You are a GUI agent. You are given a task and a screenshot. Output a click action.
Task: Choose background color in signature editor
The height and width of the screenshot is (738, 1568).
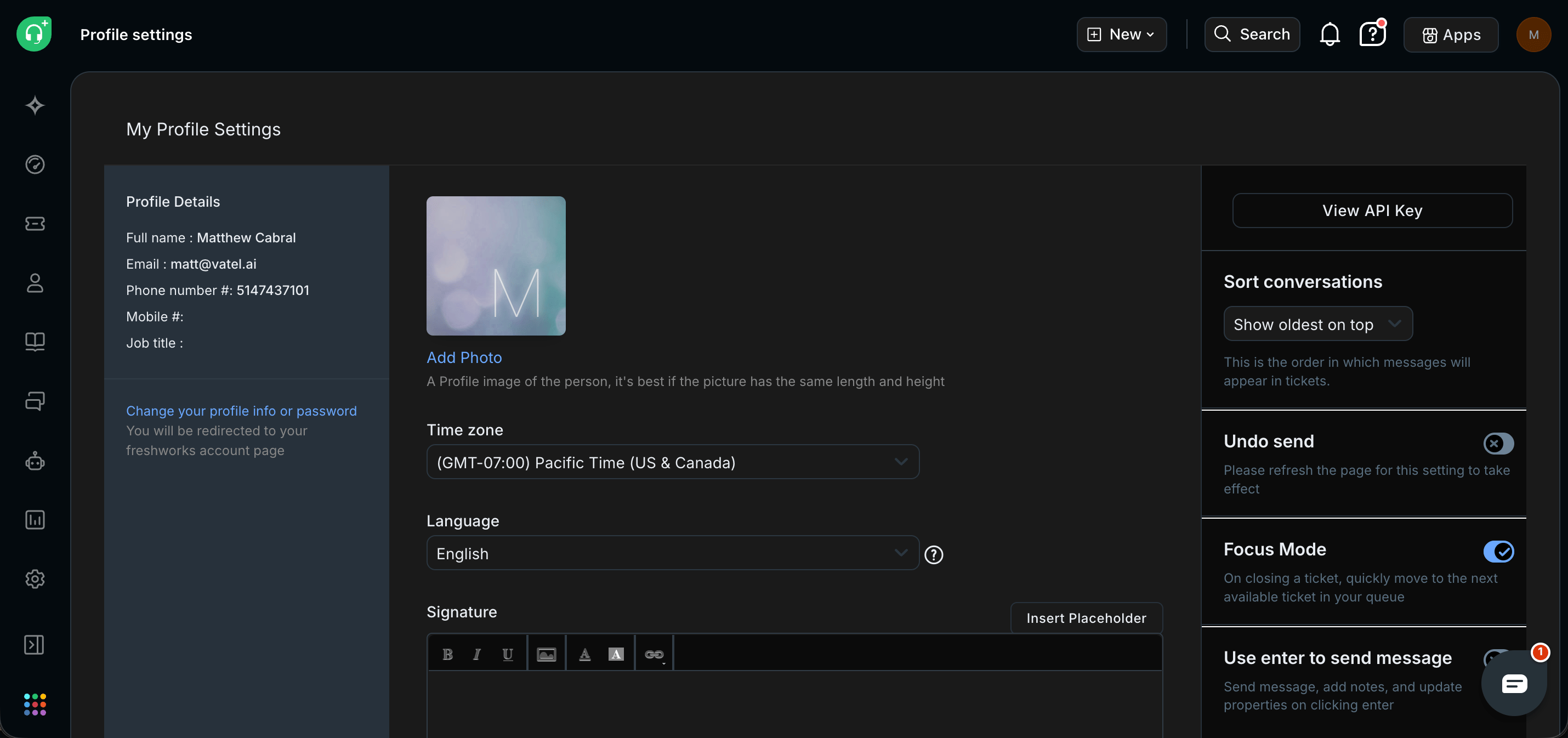coord(615,654)
